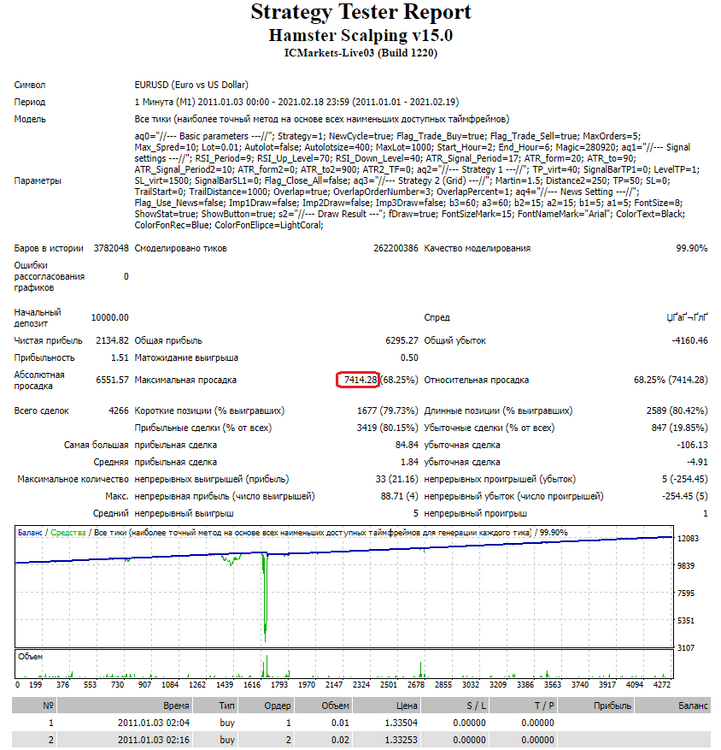The height and width of the screenshot is (750, 721).
Task: Select time cell "2011.01.03 02:16"
Action: pyautogui.click(x=154, y=740)
